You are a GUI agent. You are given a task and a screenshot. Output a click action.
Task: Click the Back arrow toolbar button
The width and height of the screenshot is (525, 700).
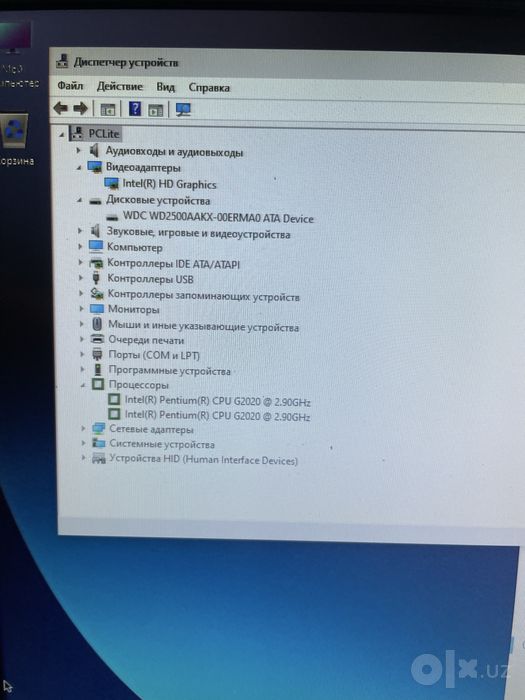click(x=60, y=108)
